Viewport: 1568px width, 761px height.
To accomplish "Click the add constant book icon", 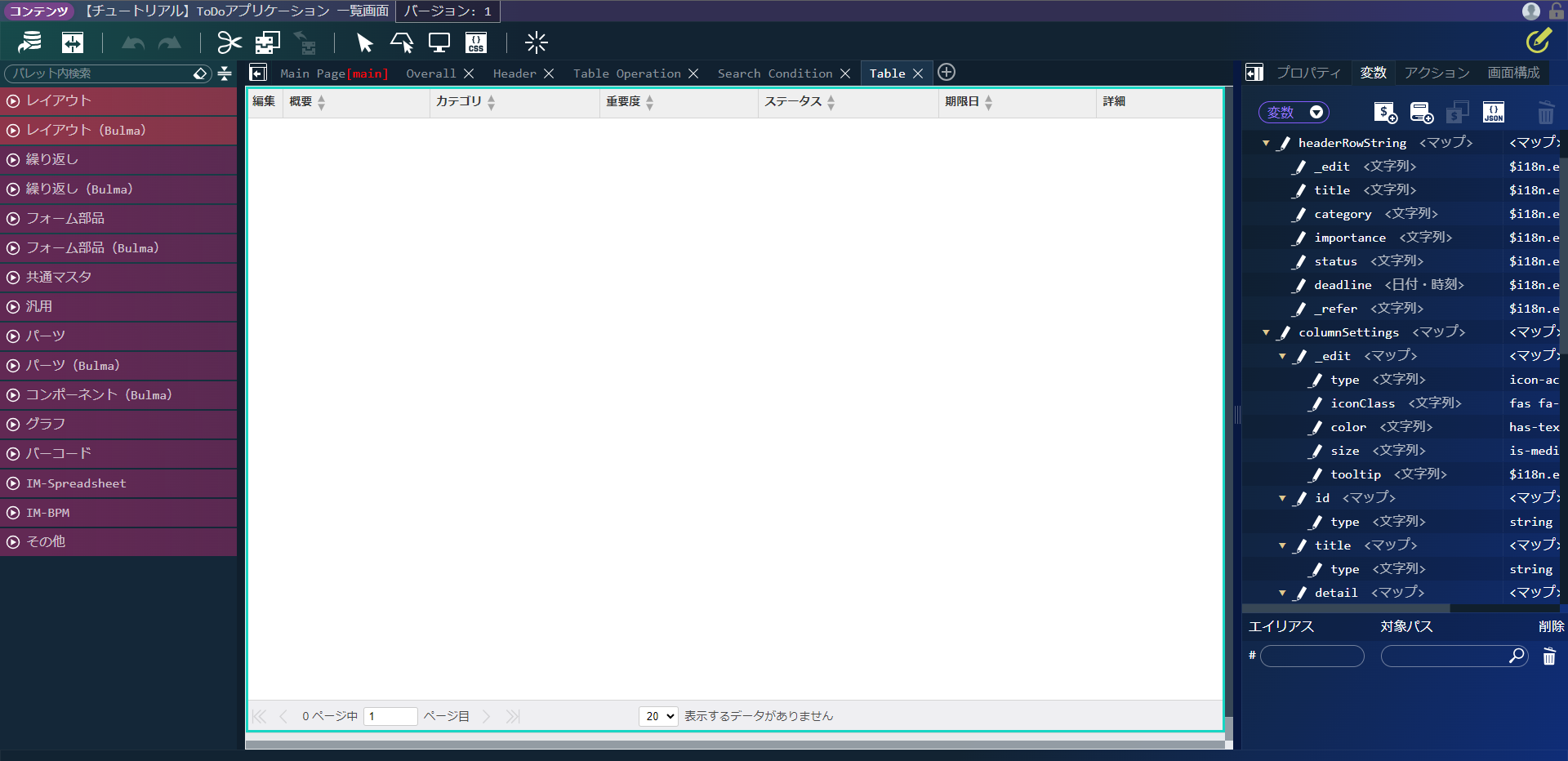I will tap(1422, 113).
